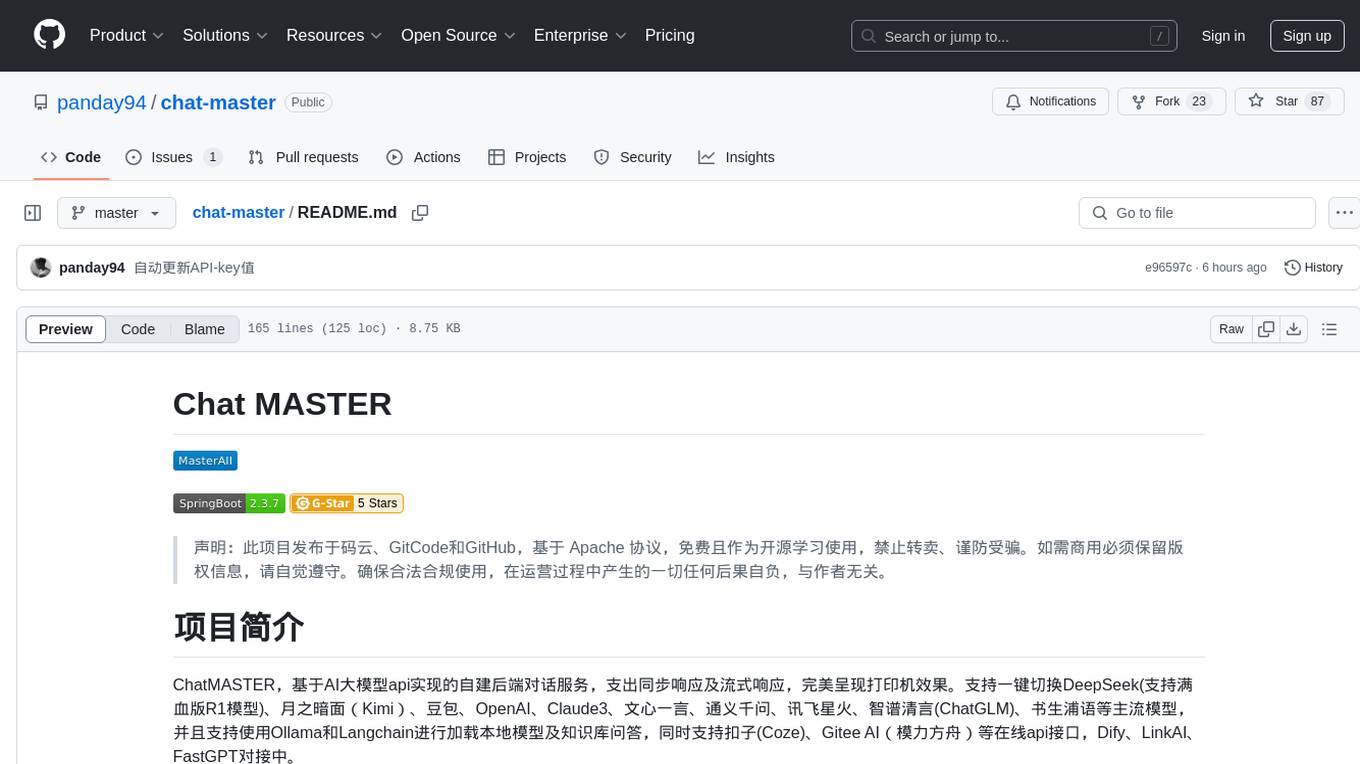Switch to the Code tab

coord(71,157)
